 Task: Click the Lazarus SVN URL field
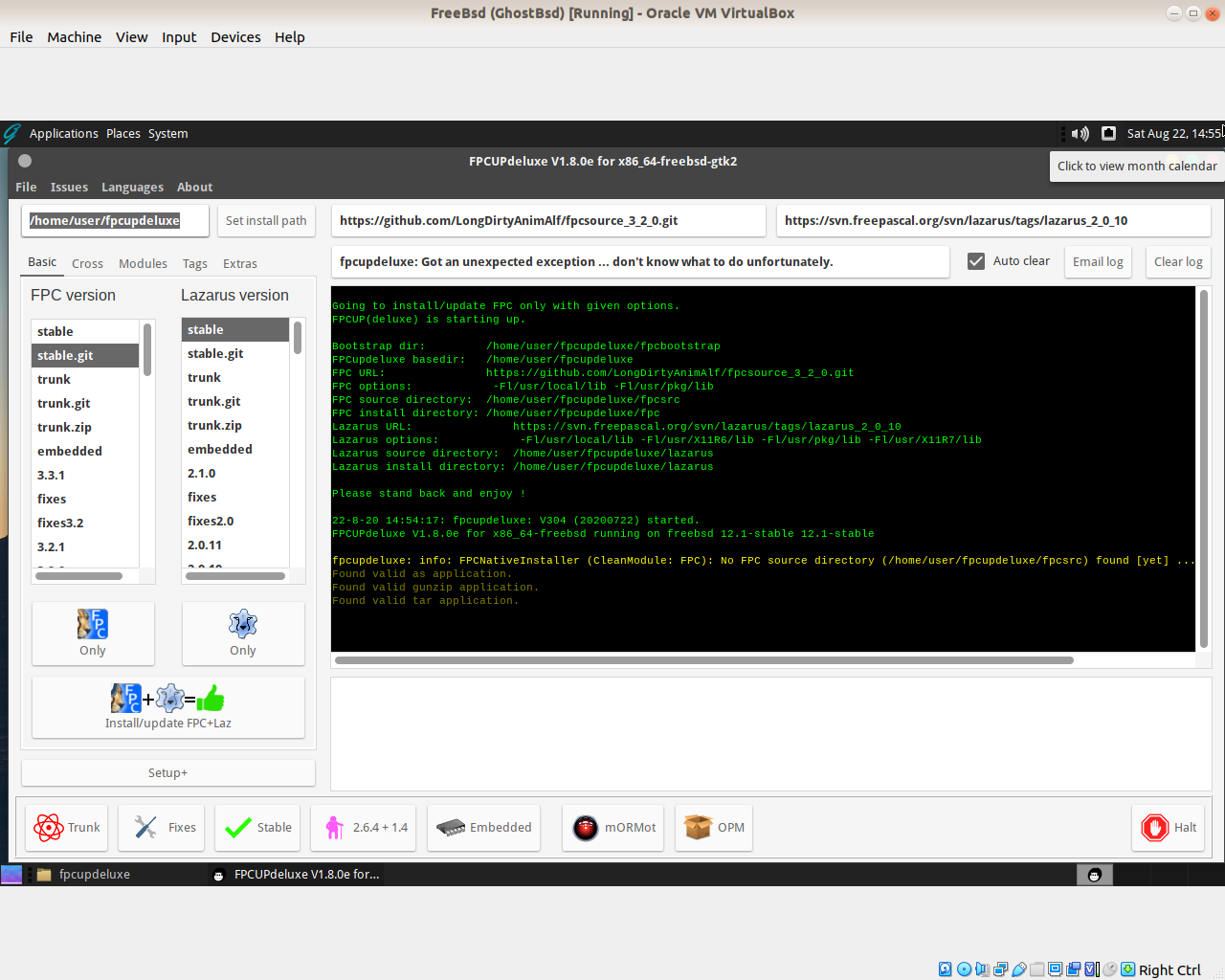pyautogui.click(x=993, y=221)
